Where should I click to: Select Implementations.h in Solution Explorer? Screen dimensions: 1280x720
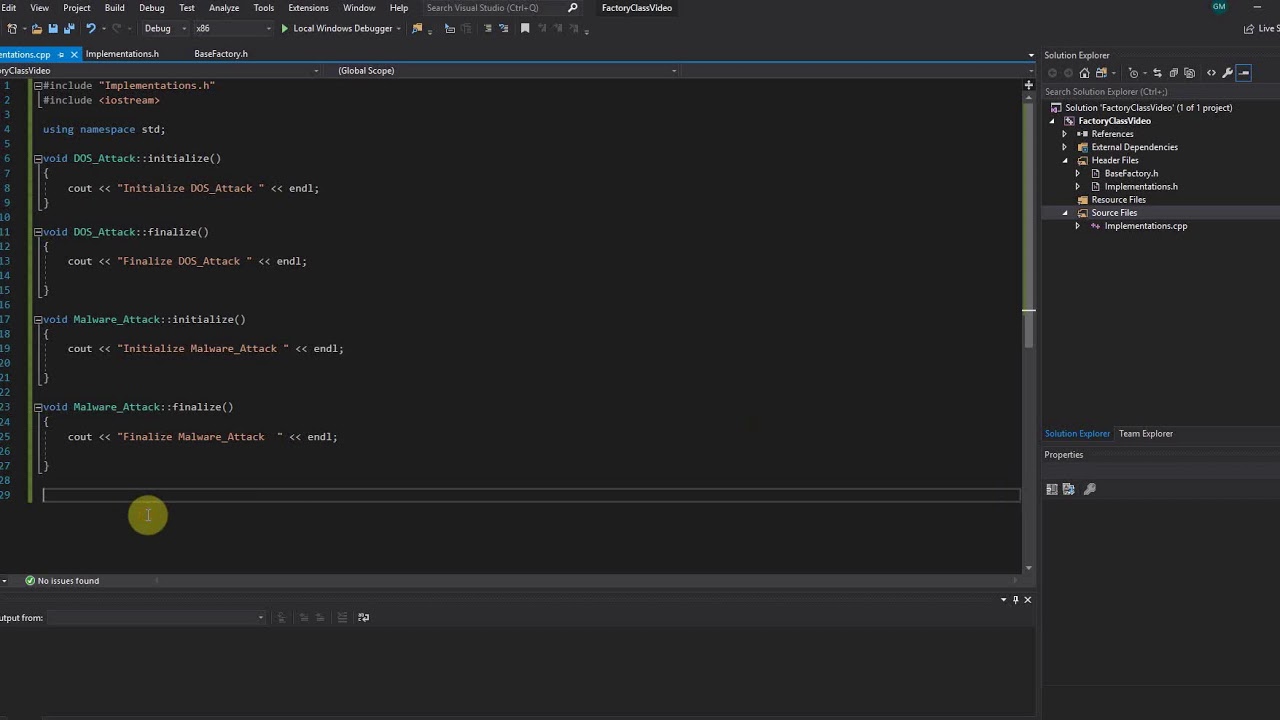pos(1141,187)
